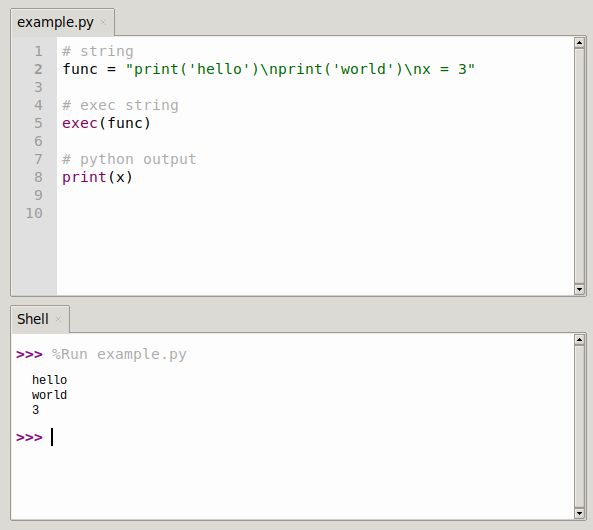Click the Shell scrollbar down arrow

click(579, 513)
